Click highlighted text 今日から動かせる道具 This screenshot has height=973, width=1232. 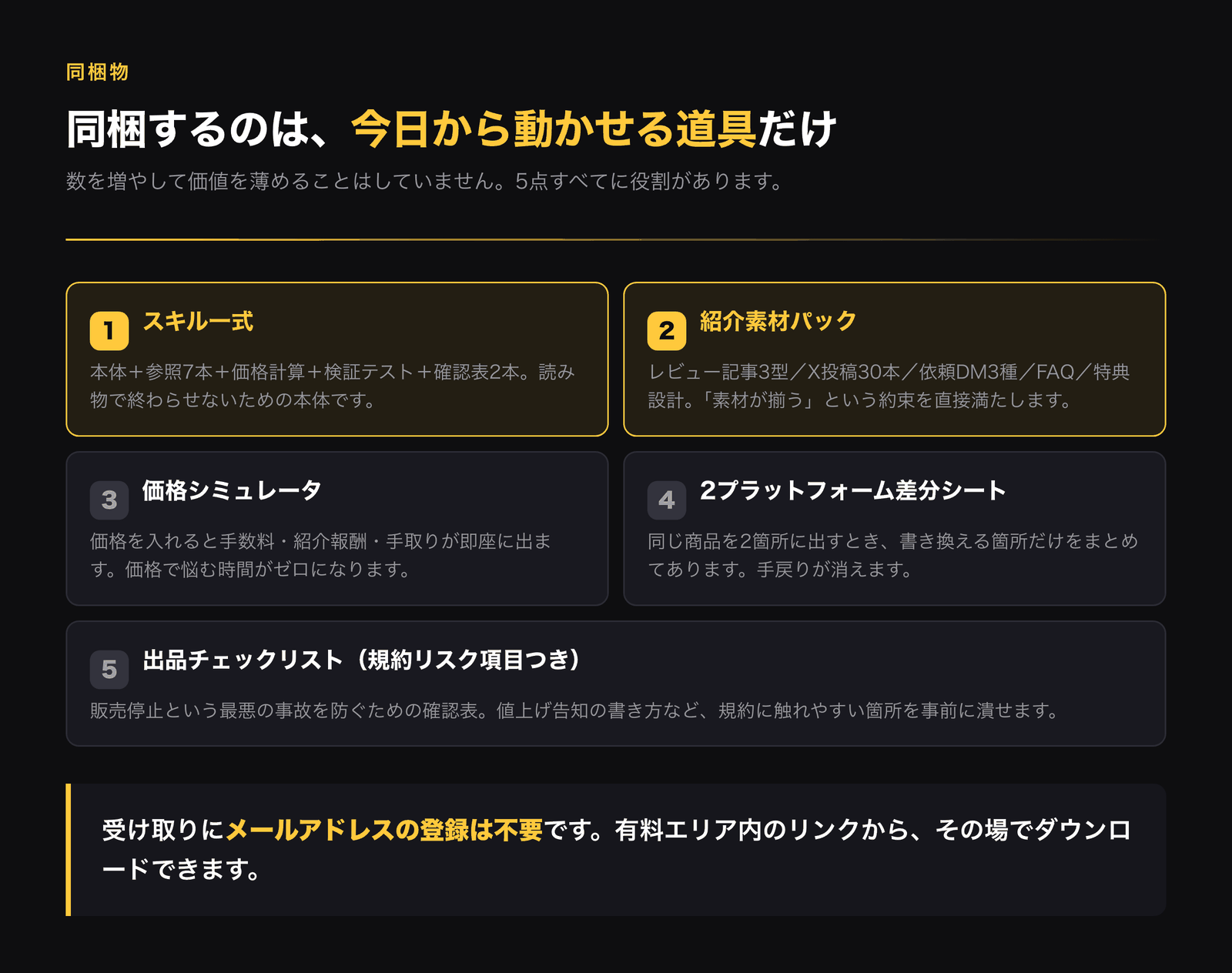554,129
